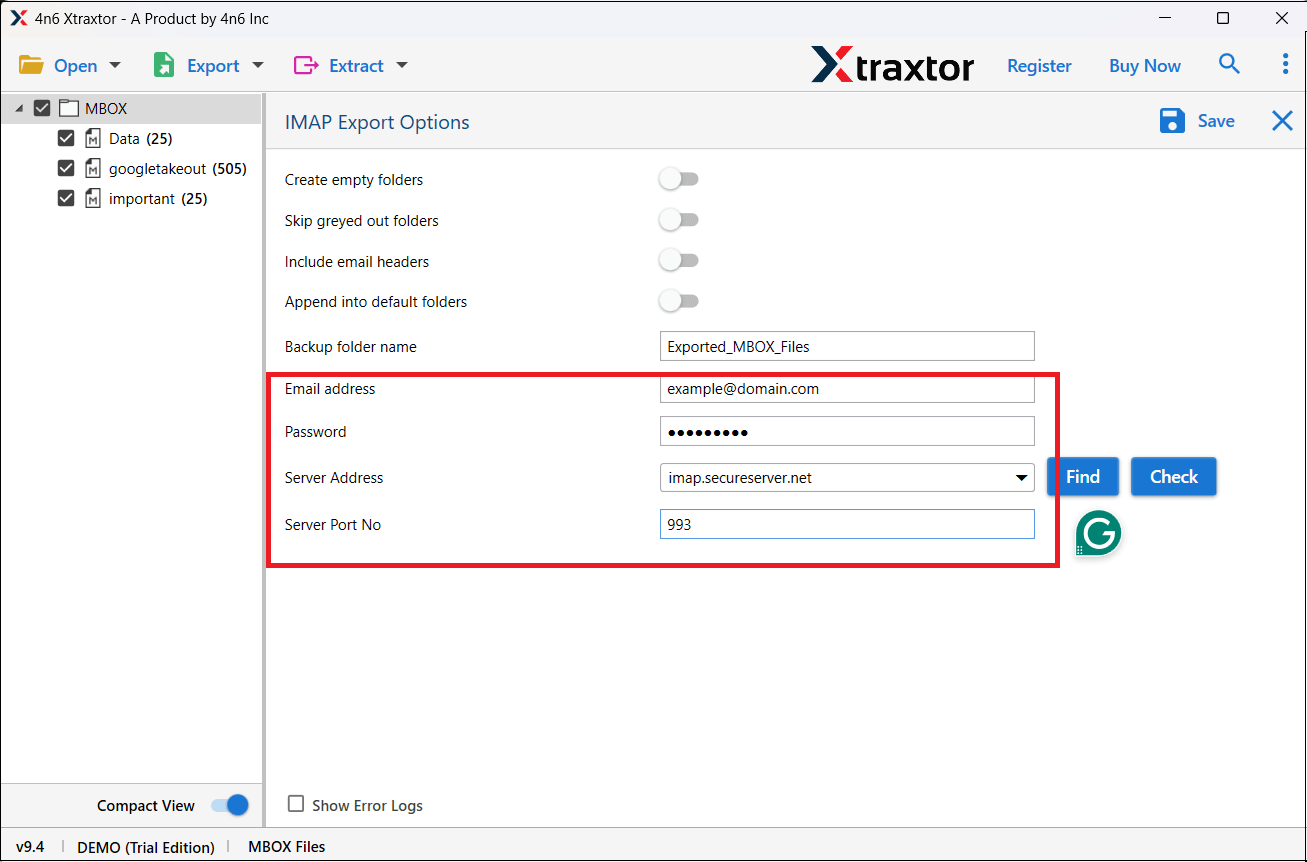Click the MBOX folder icon in tree
Screen dimensions: 1307x862
[69, 108]
